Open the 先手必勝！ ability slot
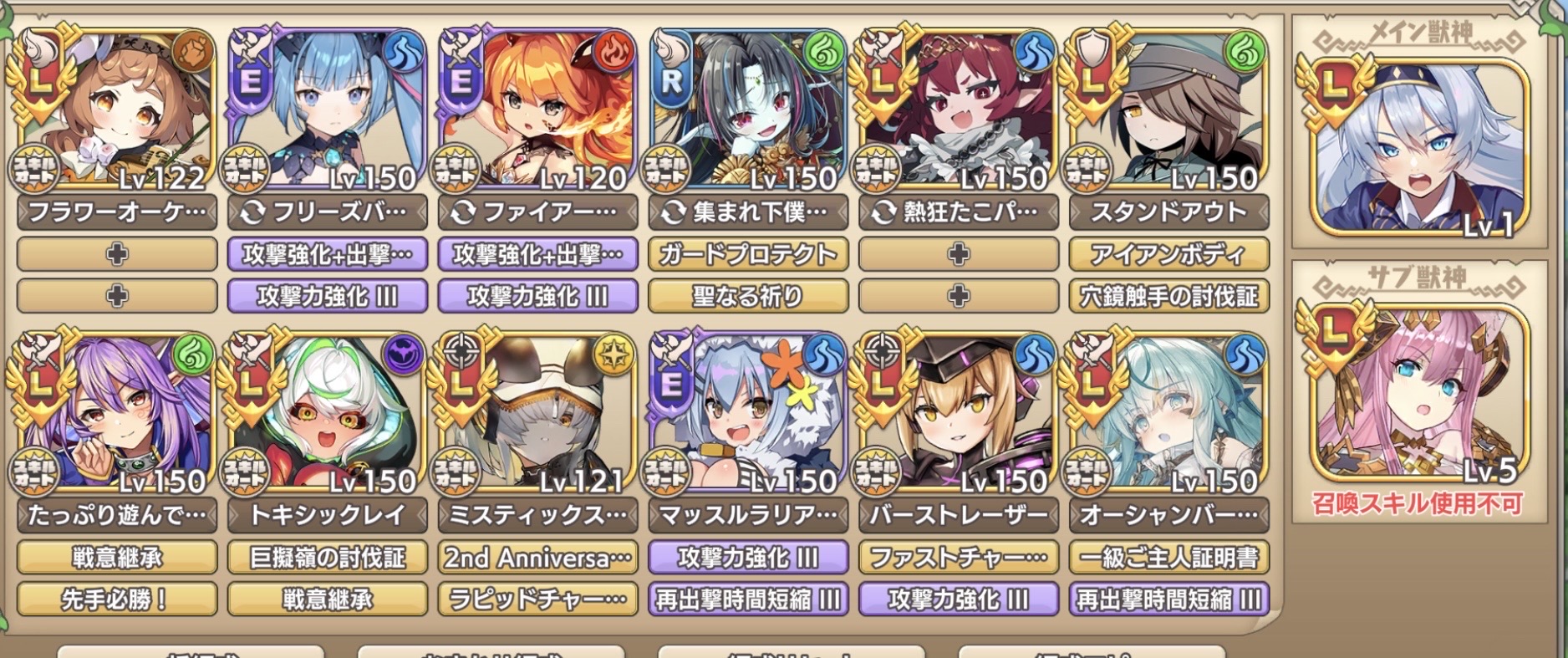The height and width of the screenshot is (658, 1568). 117,599
